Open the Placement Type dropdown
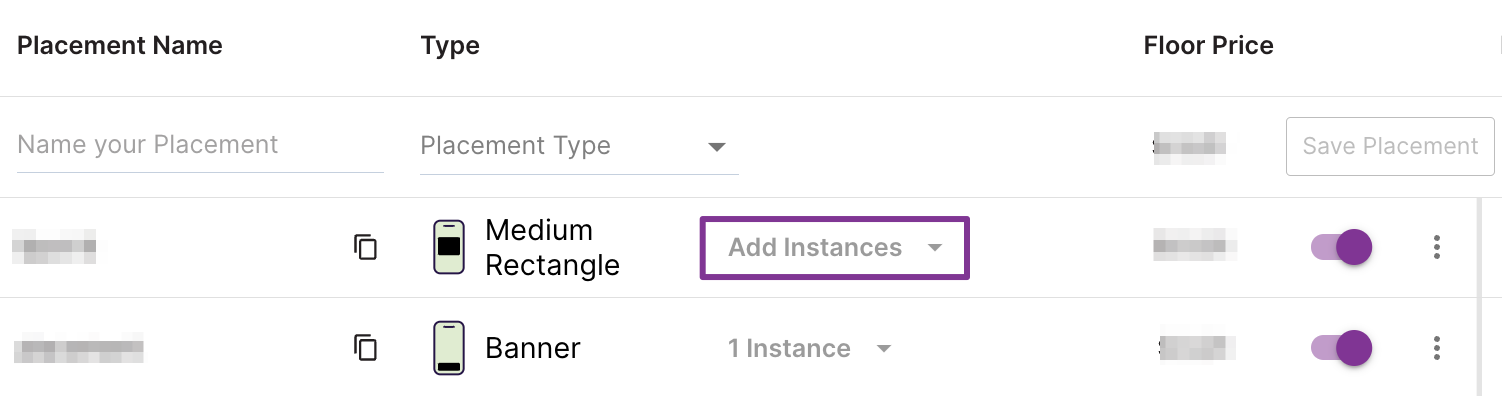The width and height of the screenshot is (1502, 396). click(x=579, y=146)
